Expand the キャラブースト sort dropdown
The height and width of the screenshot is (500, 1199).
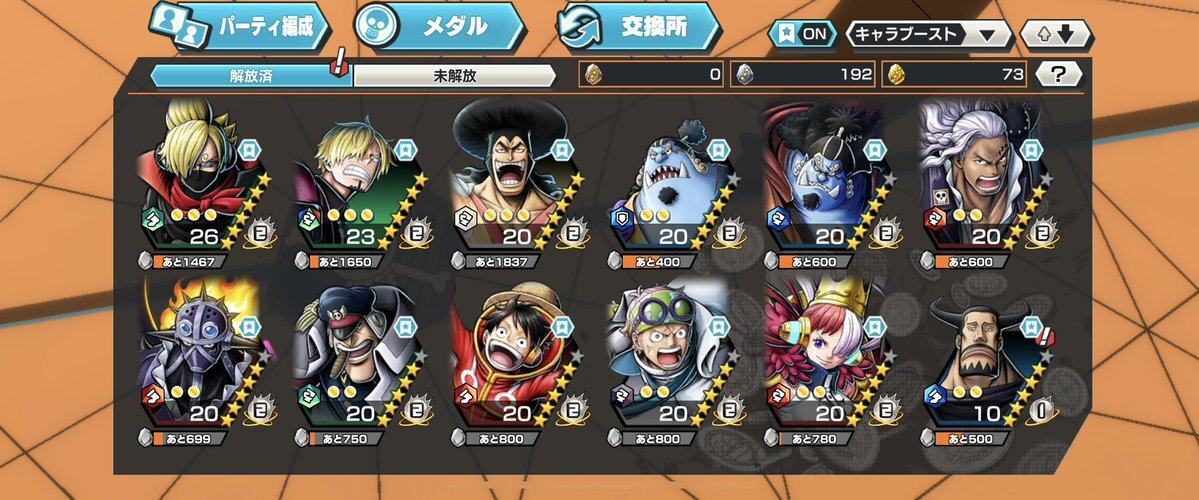click(x=929, y=34)
